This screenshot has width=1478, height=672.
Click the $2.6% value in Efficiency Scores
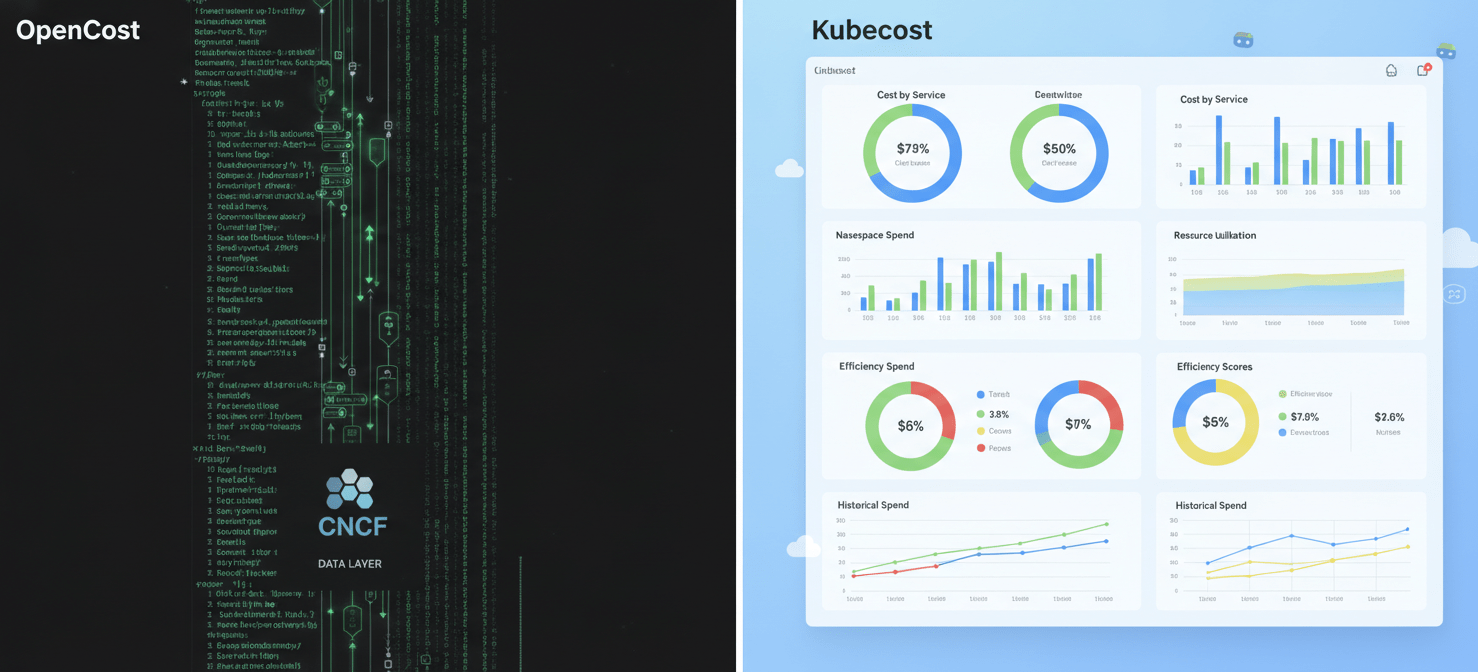[1389, 417]
